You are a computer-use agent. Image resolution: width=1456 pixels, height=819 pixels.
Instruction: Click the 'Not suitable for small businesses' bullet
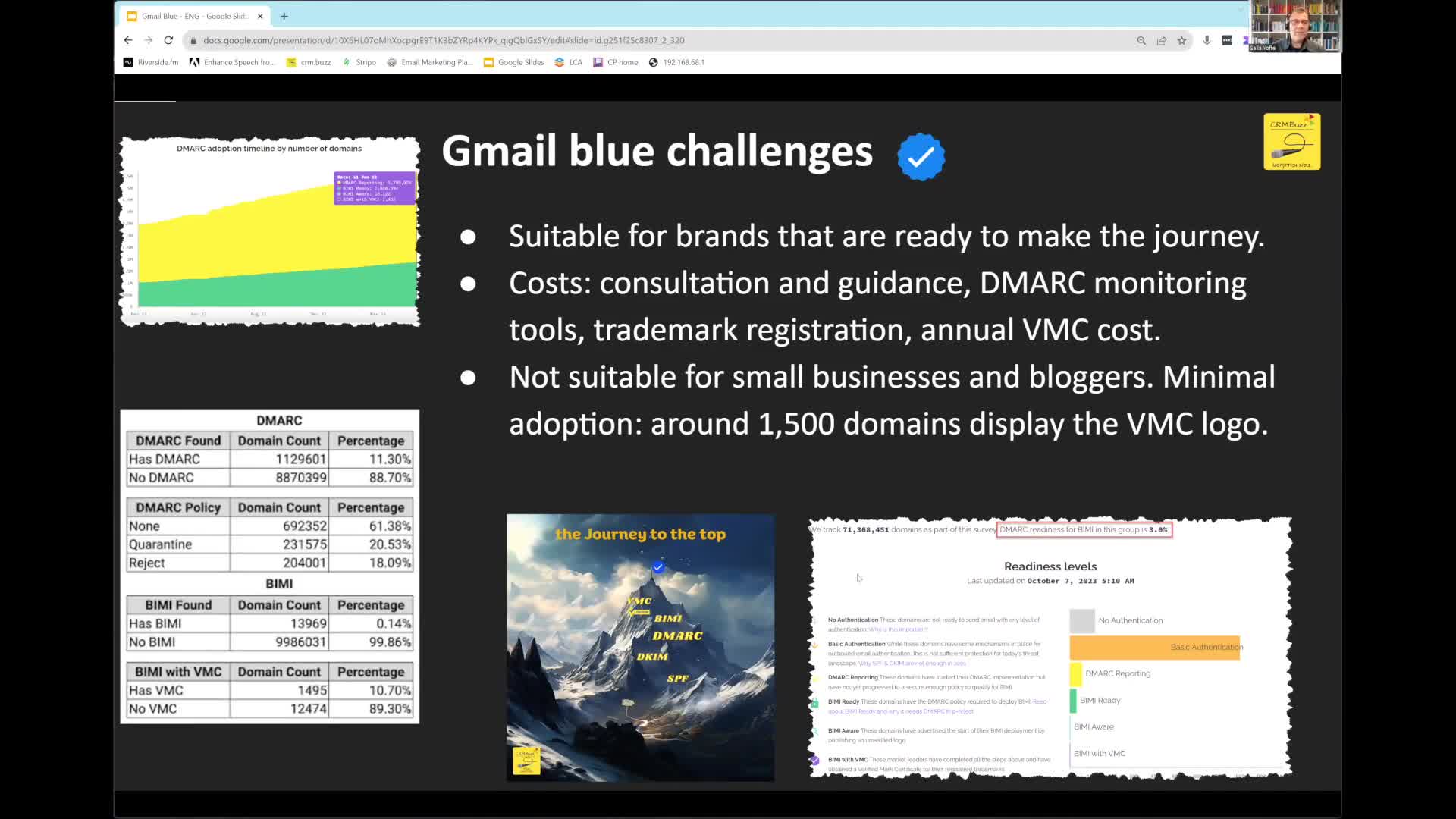coord(892,400)
